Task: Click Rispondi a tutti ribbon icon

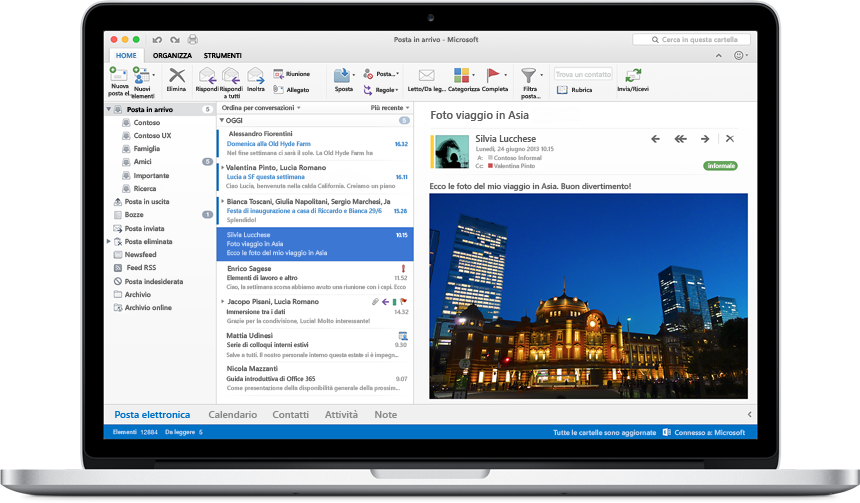Action: tap(231, 76)
